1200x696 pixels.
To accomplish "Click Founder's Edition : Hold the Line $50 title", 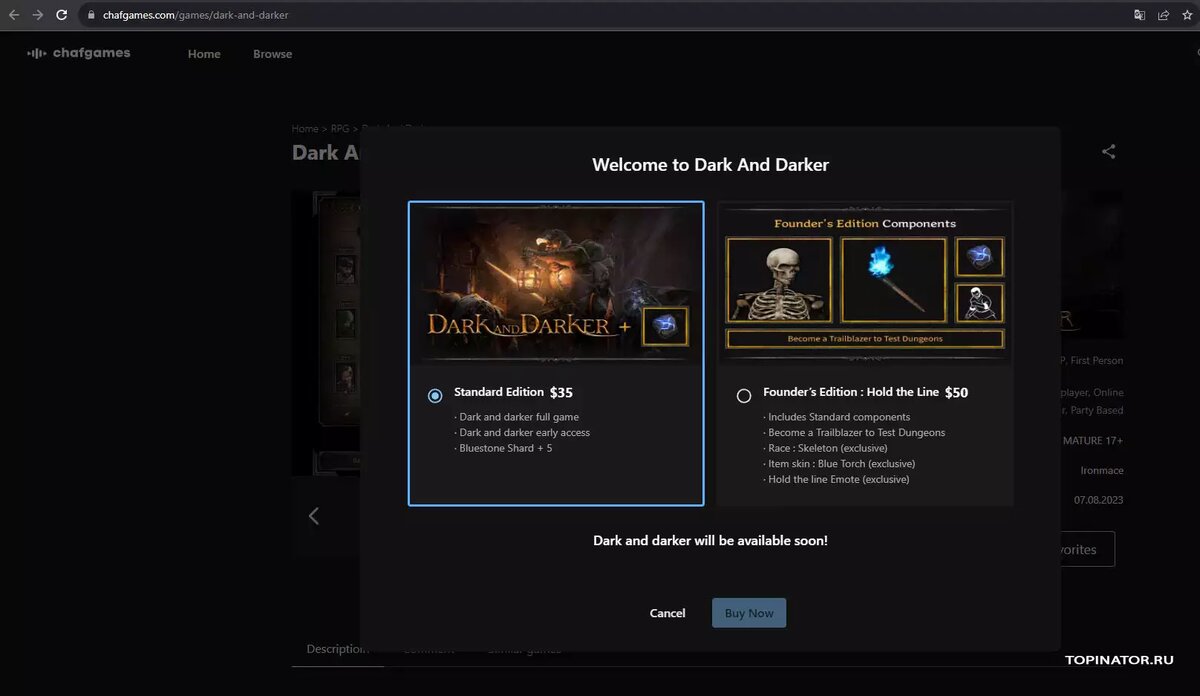I will click(865, 392).
